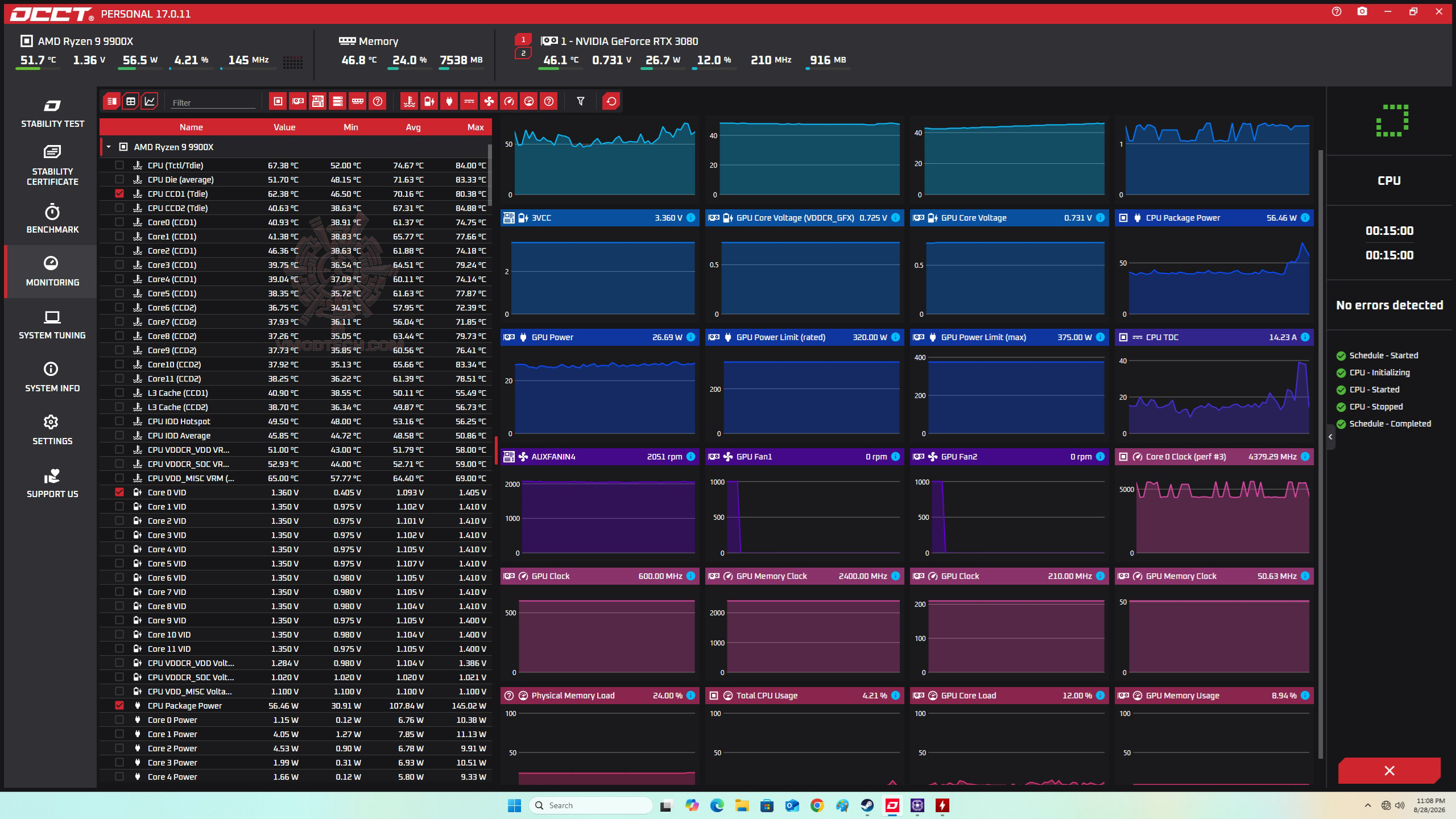
Task: Open info for the CPU TDC graph
Action: click(1305, 337)
